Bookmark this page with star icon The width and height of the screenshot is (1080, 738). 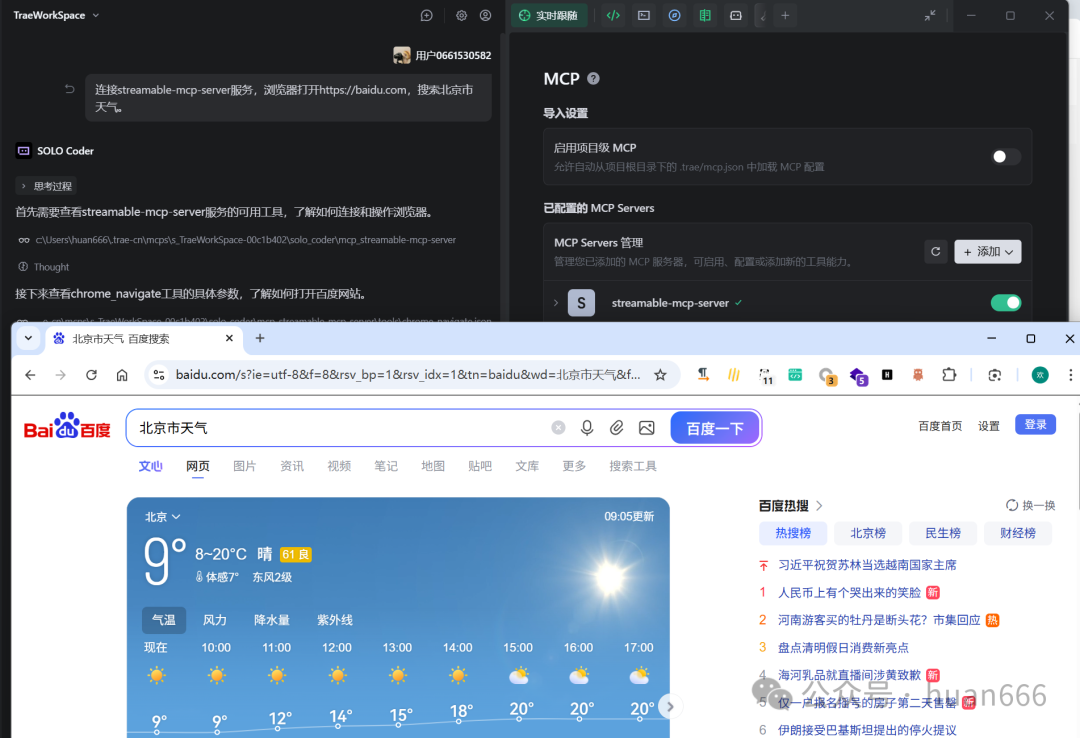pyautogui.click(x=660, y=375)
